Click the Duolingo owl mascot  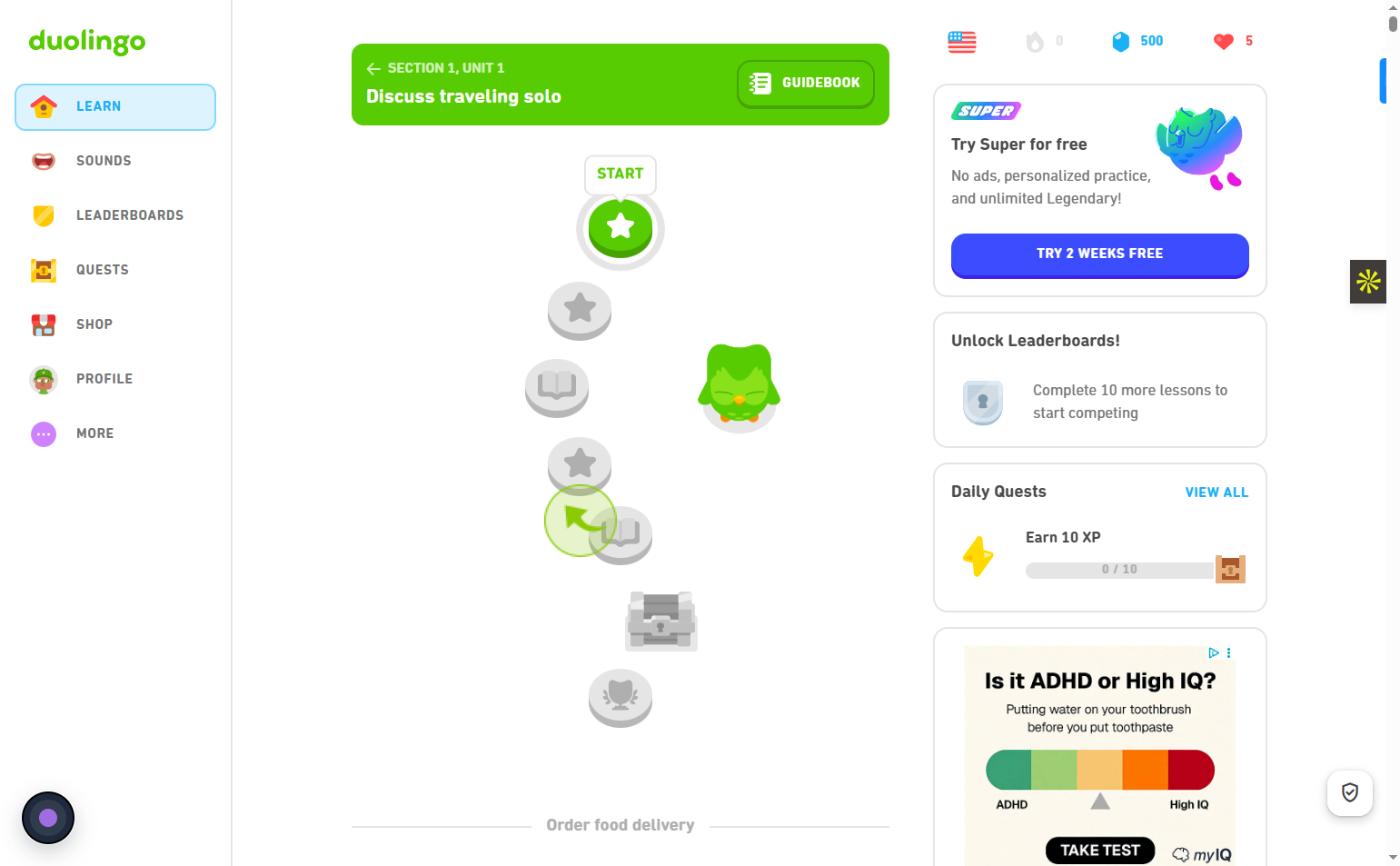pyautogui.click(x=739, y=385)
